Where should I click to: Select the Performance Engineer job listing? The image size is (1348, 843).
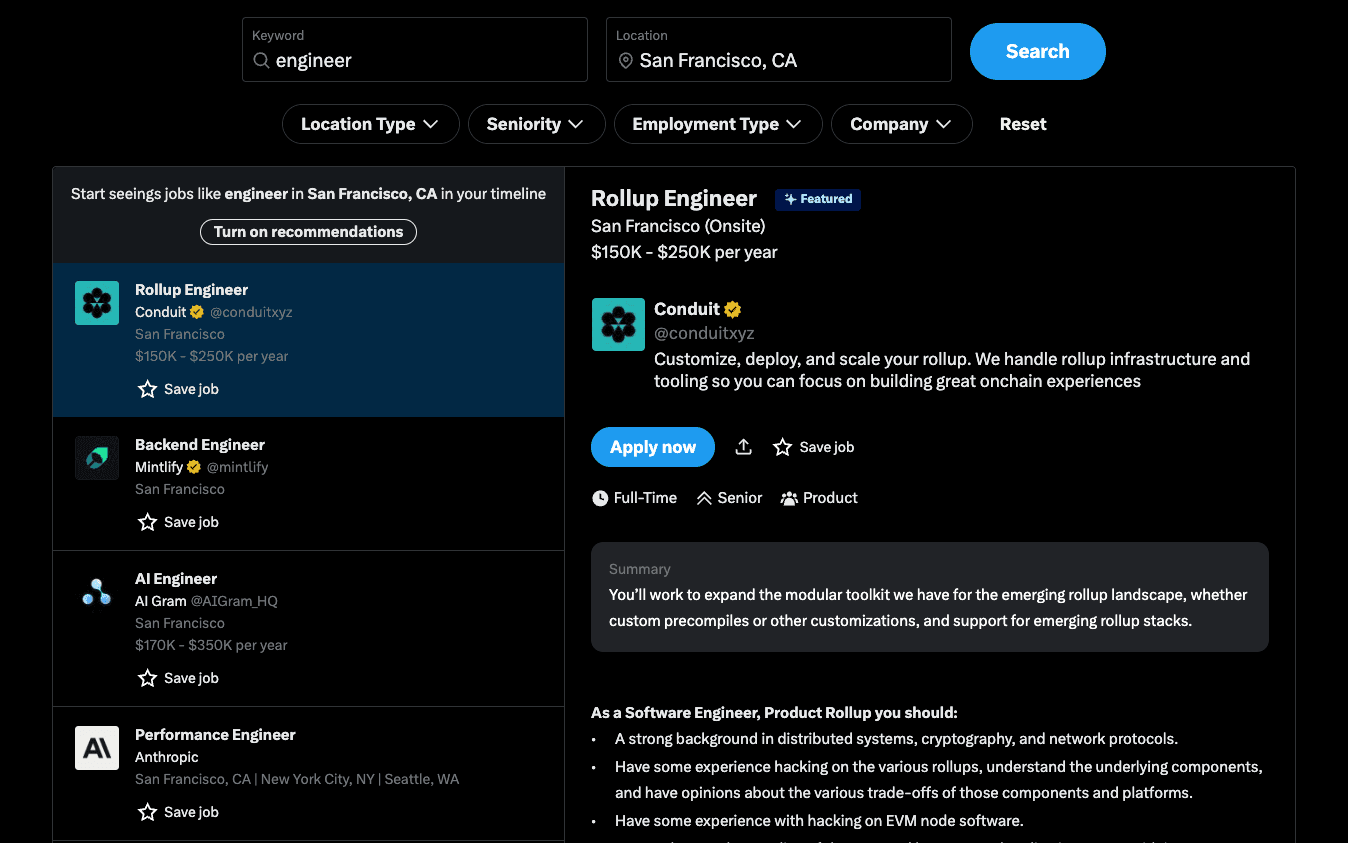click(215, 735)
